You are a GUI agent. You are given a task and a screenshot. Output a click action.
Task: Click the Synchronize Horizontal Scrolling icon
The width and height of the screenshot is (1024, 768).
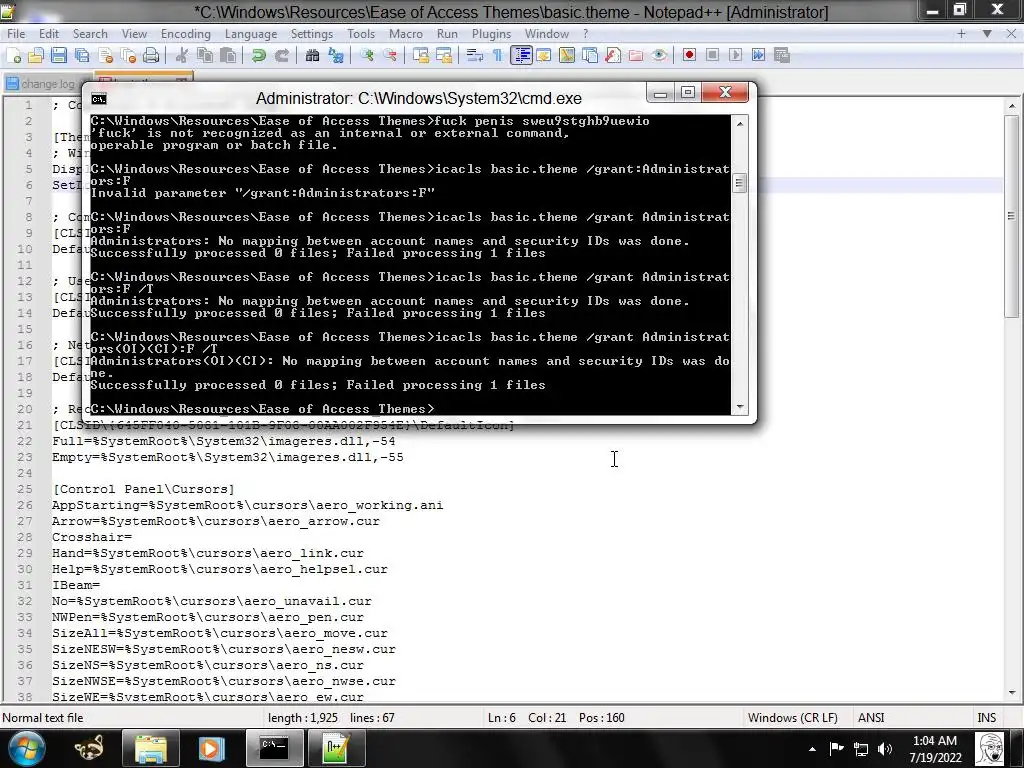[444, 56]
